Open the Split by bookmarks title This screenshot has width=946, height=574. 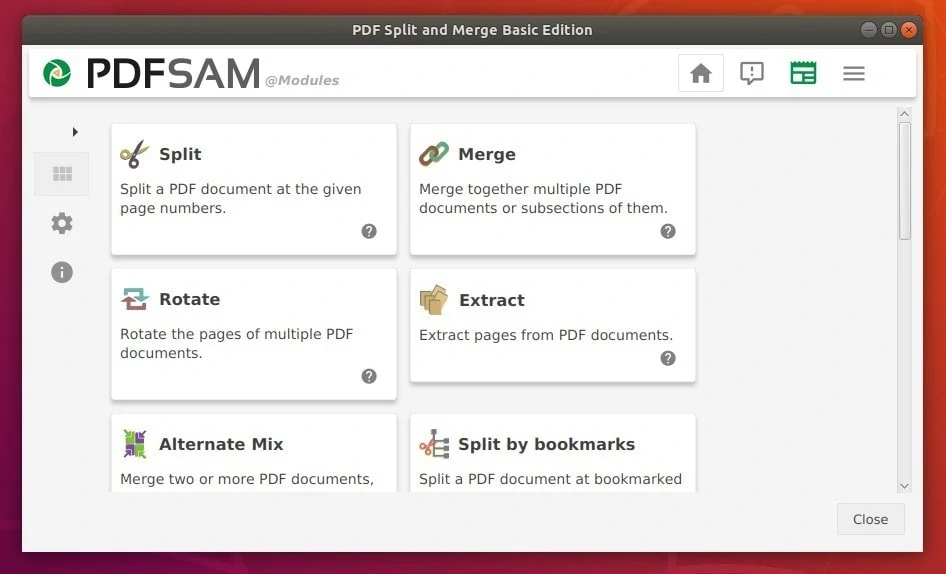click(x=547, y=444)
